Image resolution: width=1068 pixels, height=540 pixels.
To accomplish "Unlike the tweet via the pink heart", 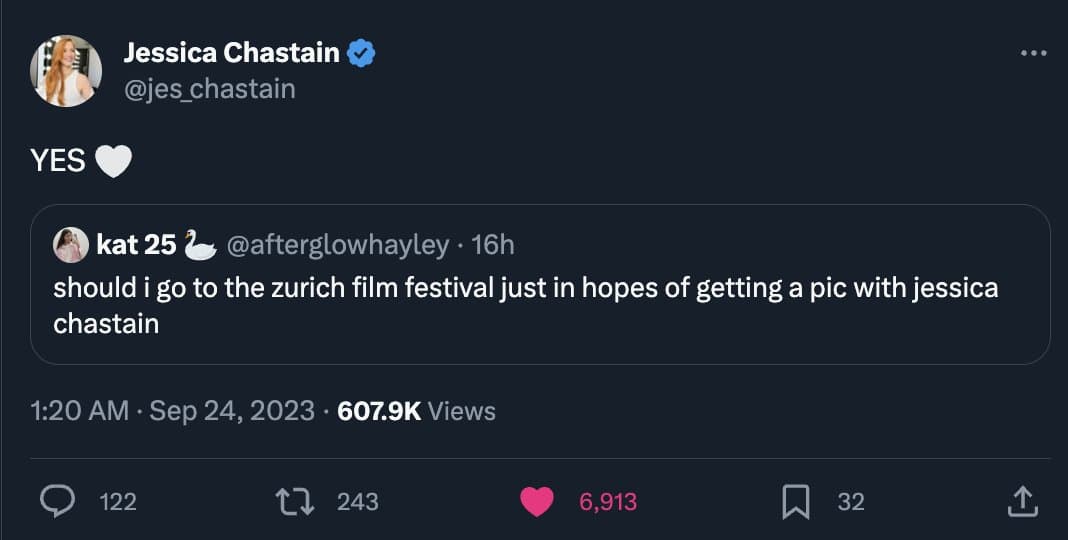I will (537, 501).
